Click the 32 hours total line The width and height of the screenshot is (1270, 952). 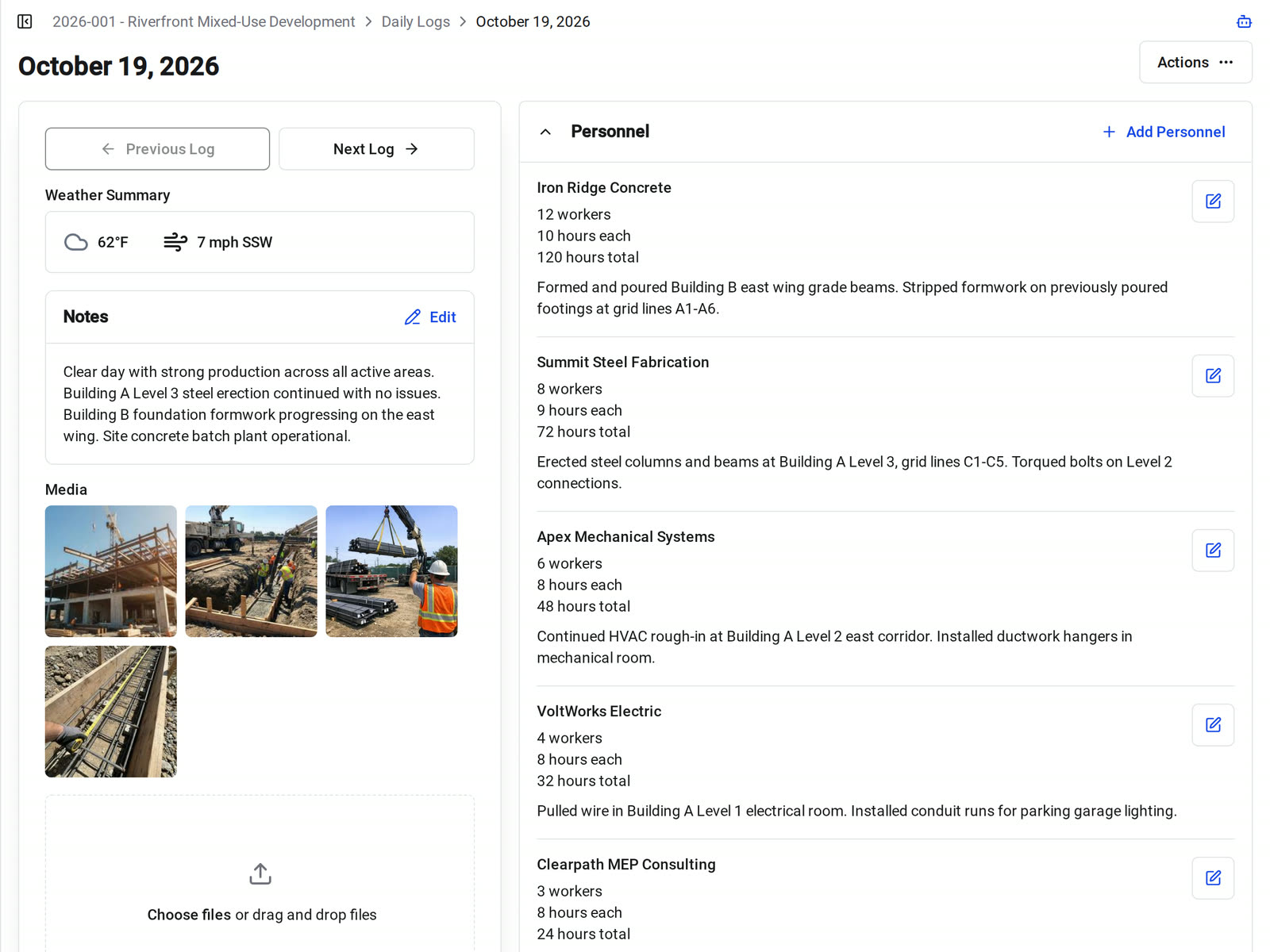click(x=583, y=781)
